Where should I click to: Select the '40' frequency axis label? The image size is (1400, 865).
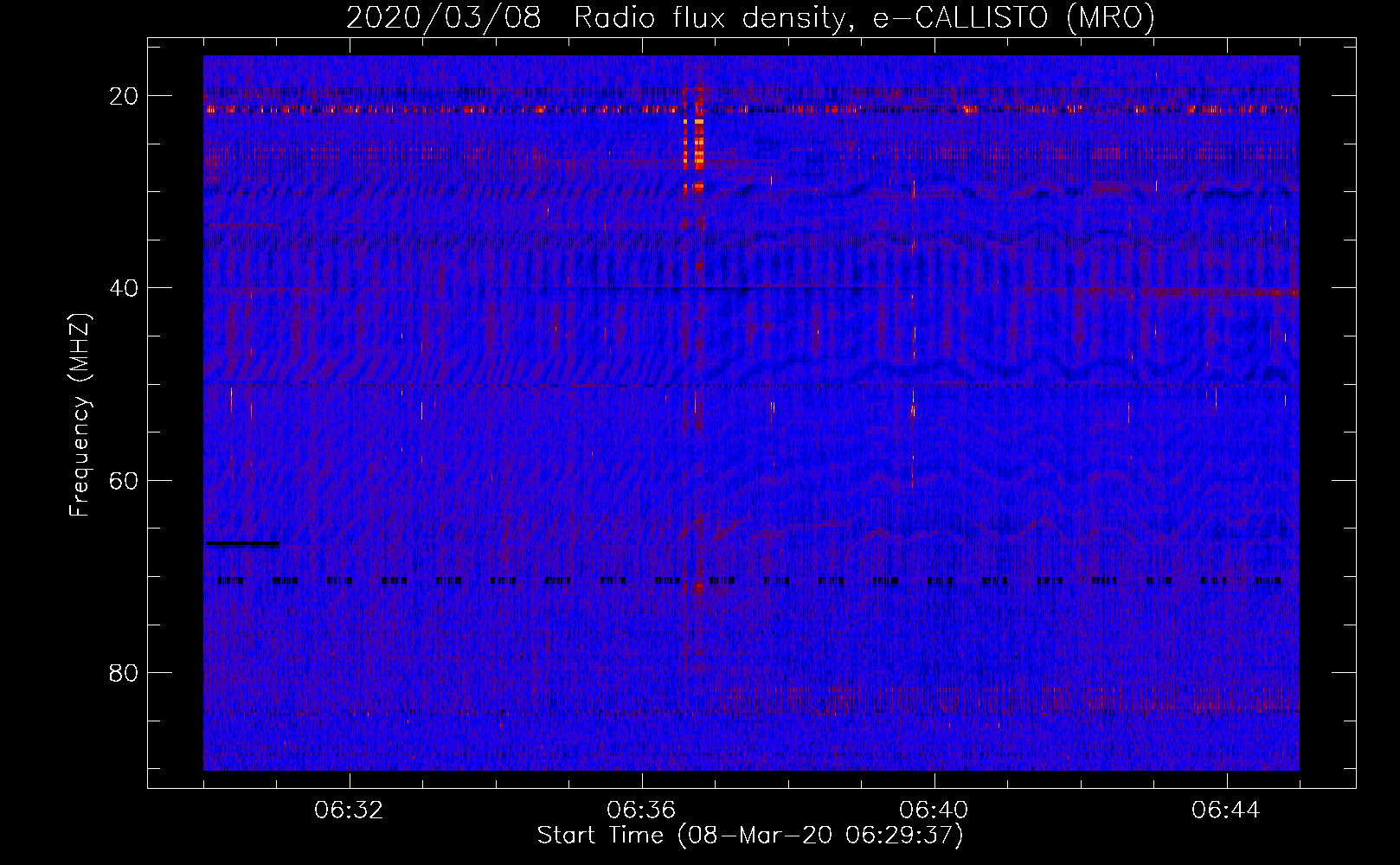125,288
